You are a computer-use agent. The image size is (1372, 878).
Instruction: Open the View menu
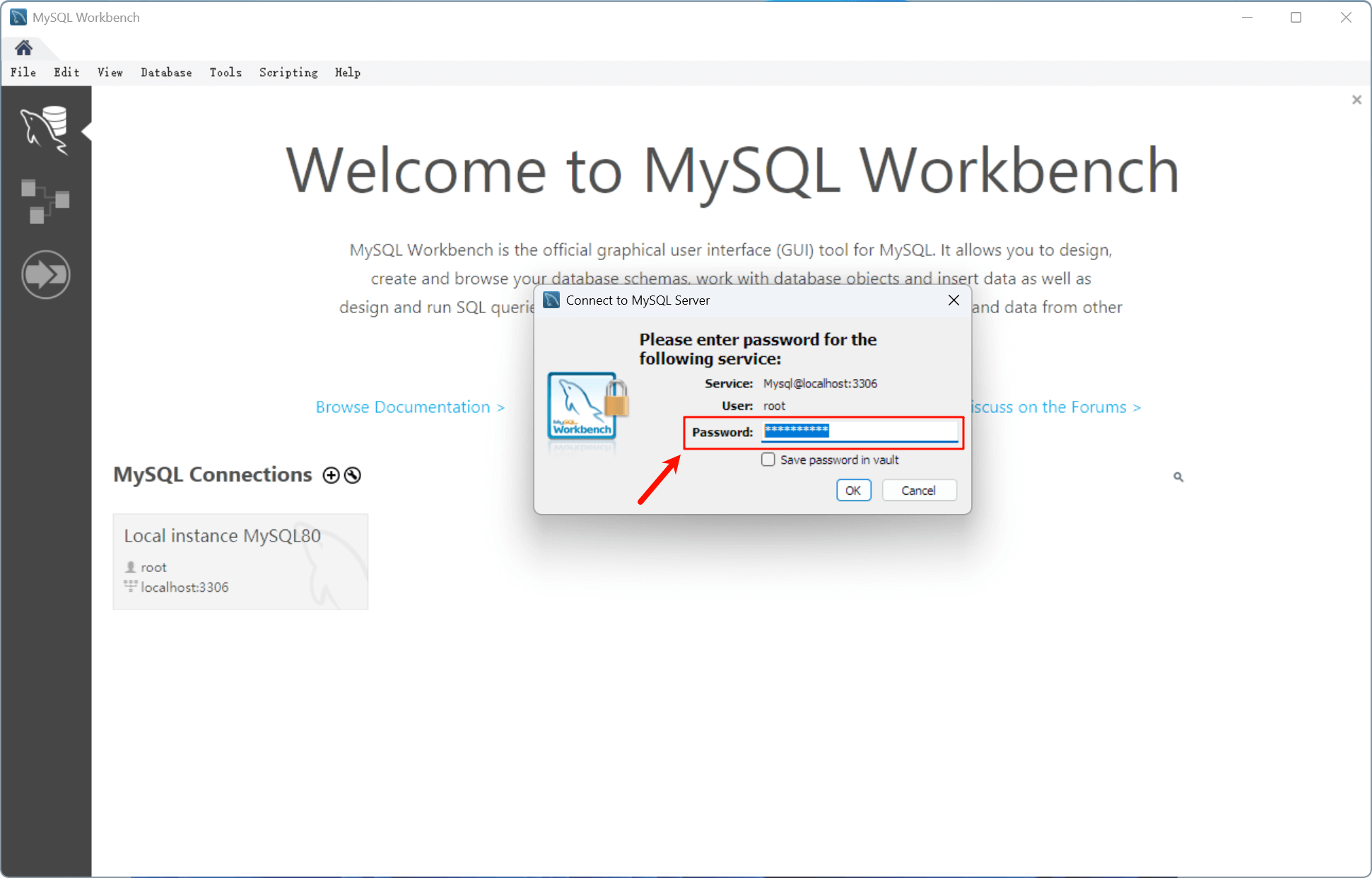(110, 72)
